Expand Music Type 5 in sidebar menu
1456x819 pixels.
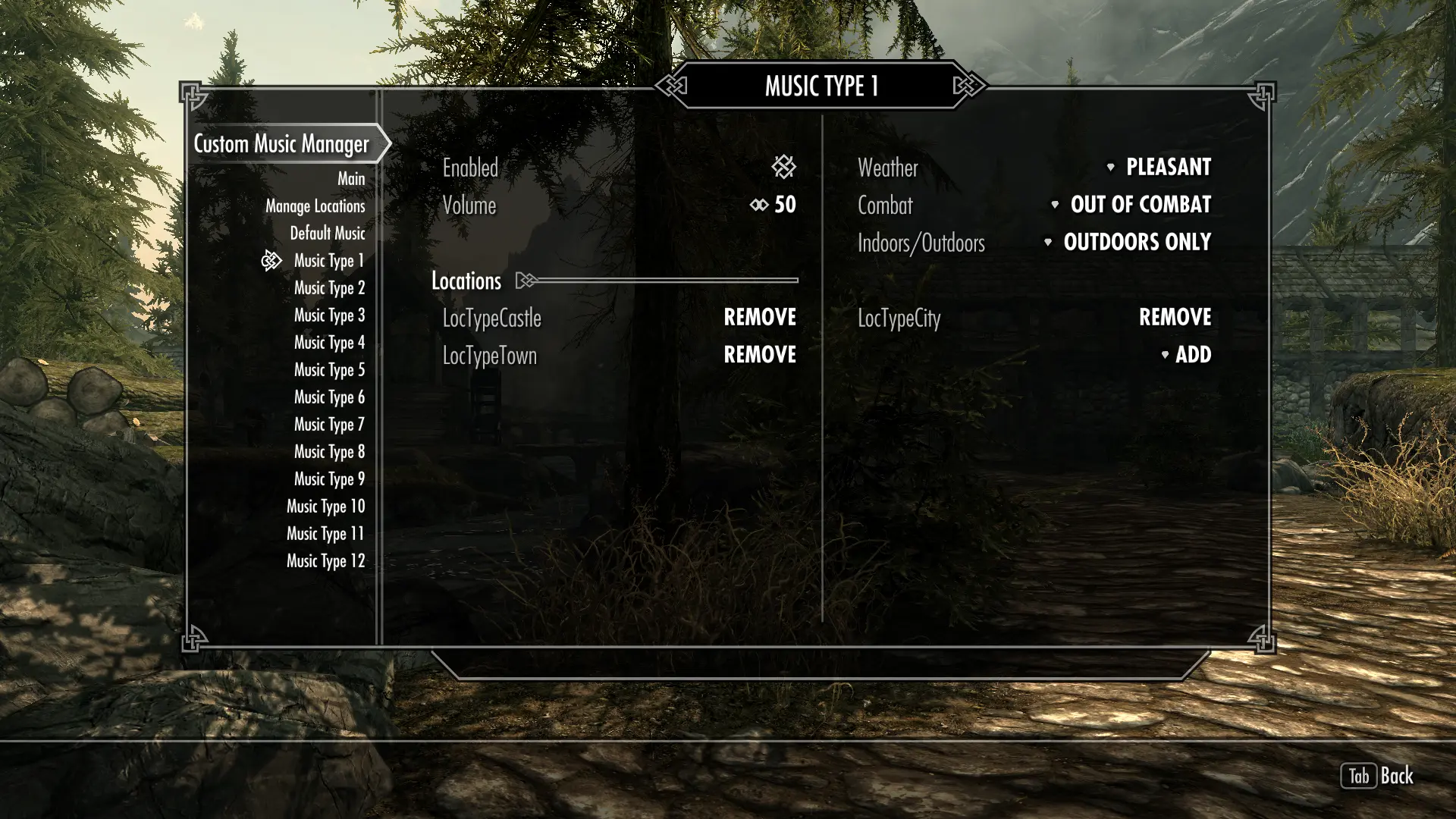click(329, 370)
